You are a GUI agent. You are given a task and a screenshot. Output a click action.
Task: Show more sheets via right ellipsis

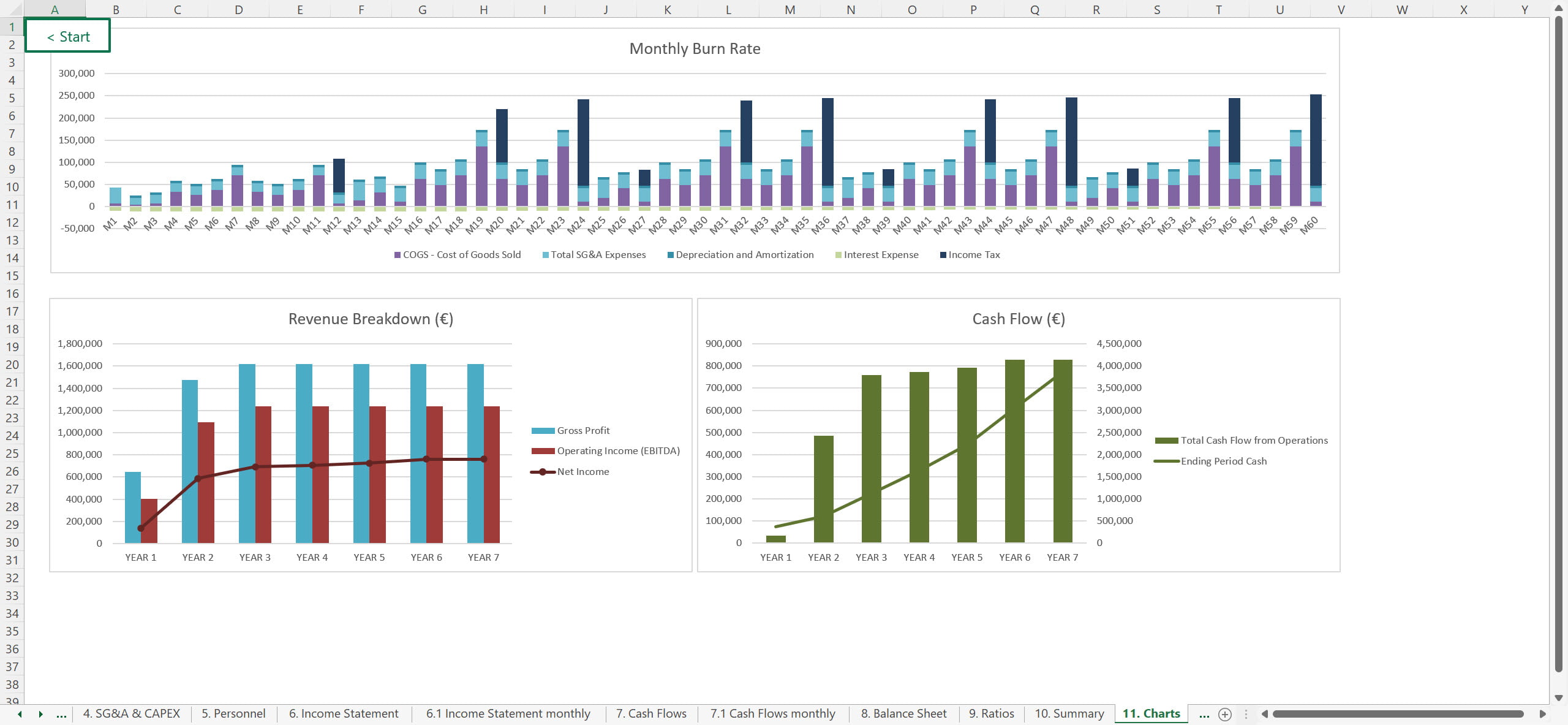point(1204,714)
